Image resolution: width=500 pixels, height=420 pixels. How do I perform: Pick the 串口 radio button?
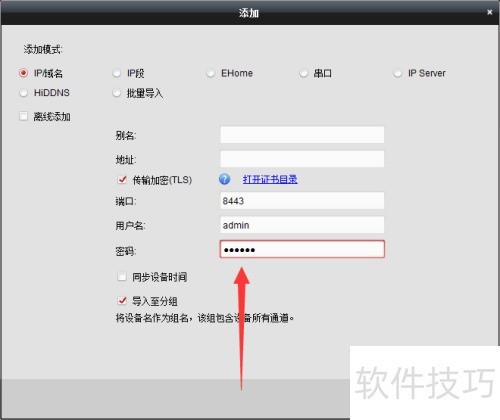click(x=303, y=73)
